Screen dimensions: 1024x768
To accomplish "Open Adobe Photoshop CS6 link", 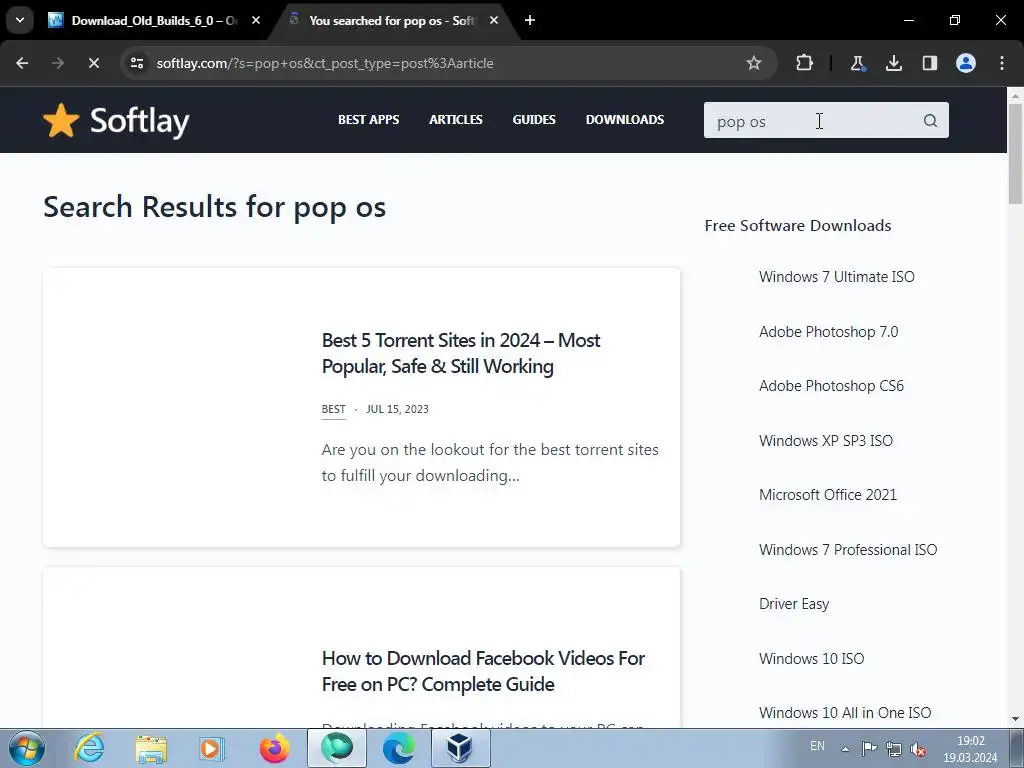I will pyautogui.click(x=831, y=386).
